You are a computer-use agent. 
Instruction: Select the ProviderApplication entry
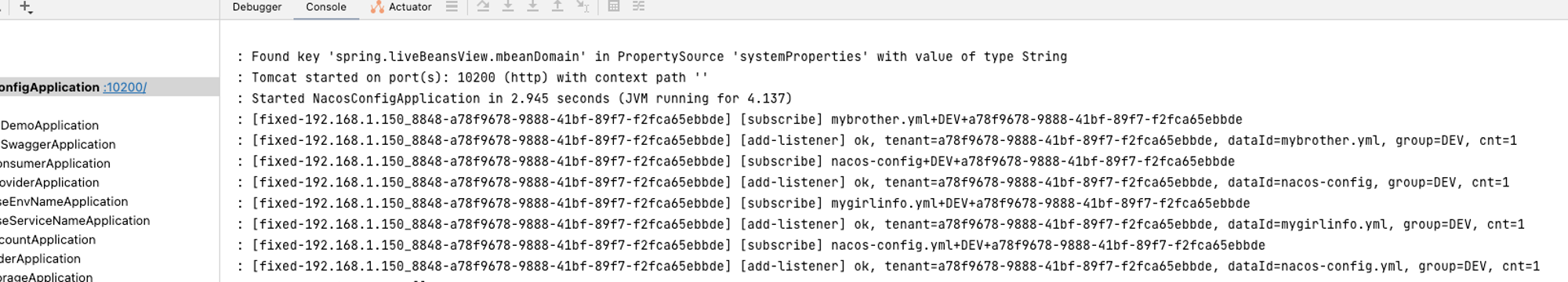tap(49, 183)
